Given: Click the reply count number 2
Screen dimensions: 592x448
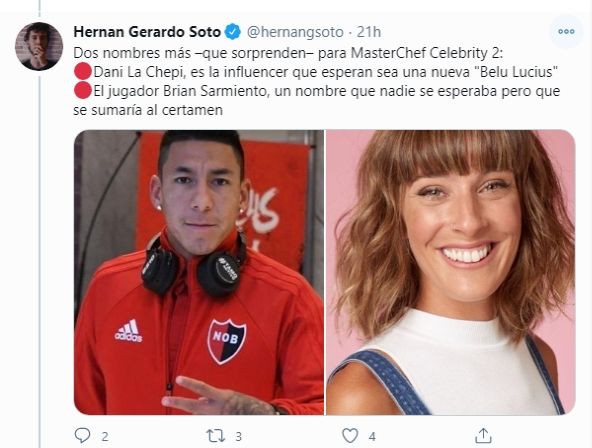Looking at the screenshot, I should [x=105, y=437].
